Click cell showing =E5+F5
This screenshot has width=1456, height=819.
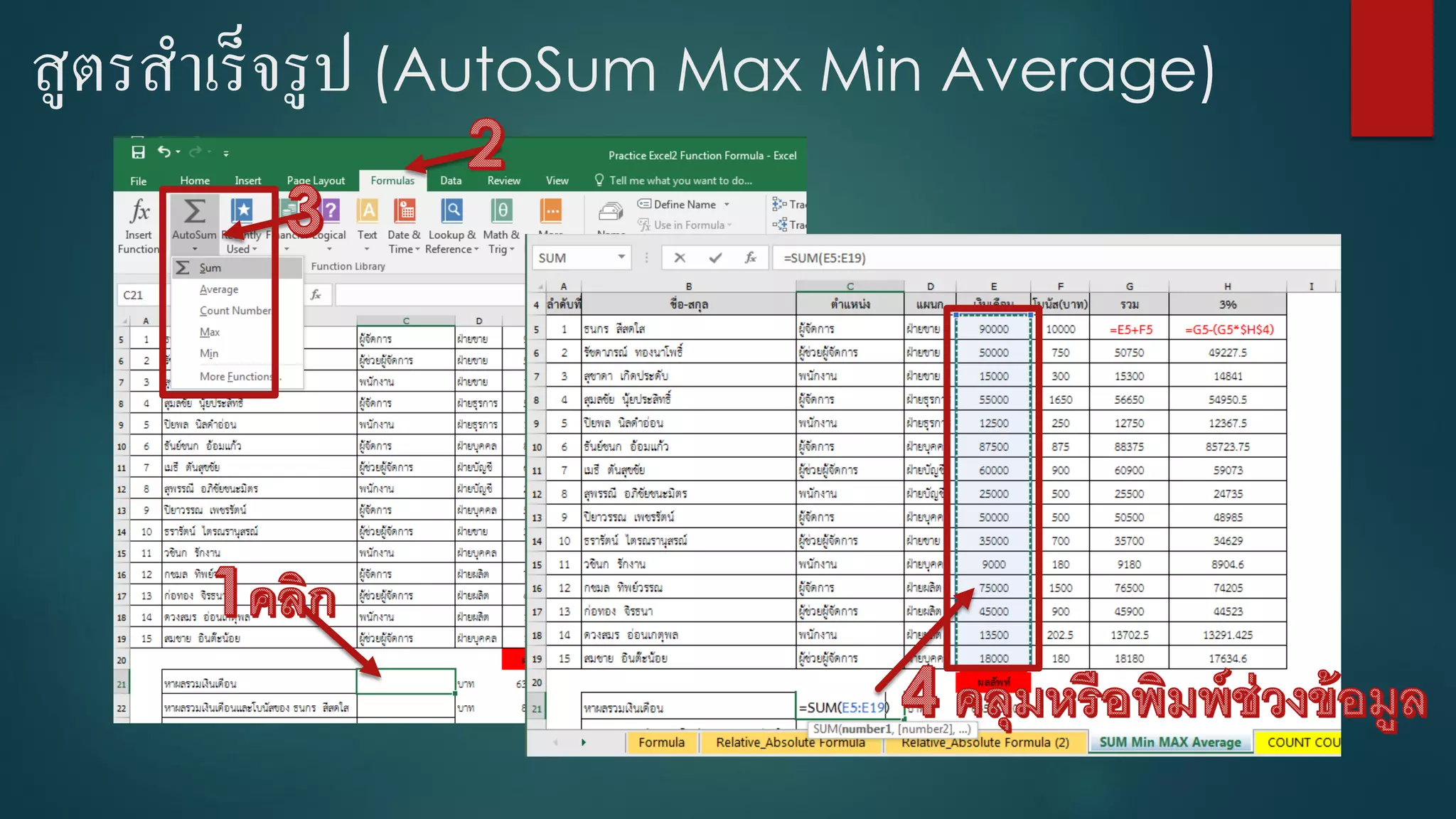[1129, 329]
